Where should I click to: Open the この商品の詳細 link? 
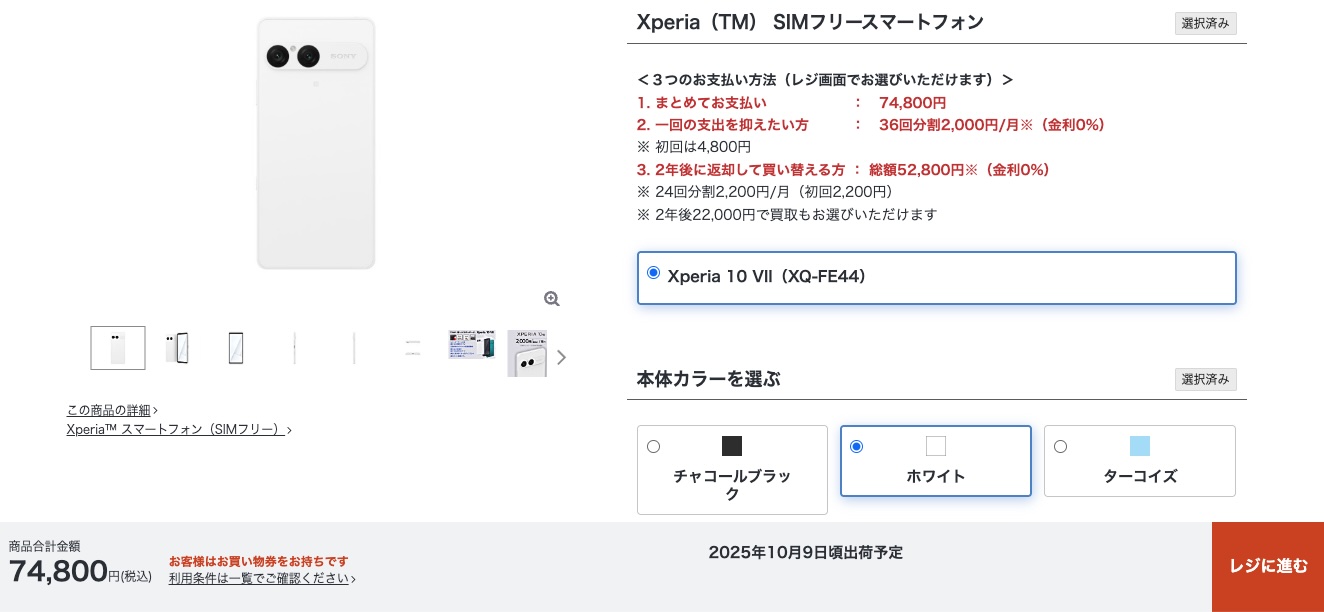tap(109, 410)
